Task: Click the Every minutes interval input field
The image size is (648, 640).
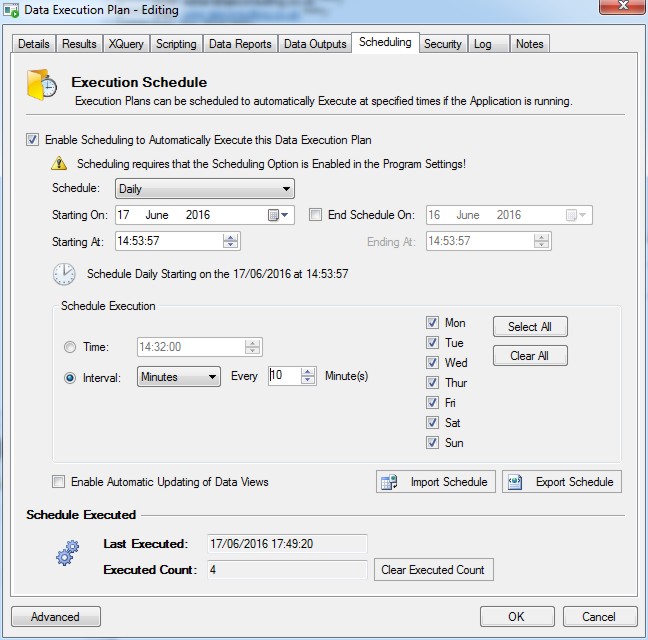Action: click(x=290, y=377)
